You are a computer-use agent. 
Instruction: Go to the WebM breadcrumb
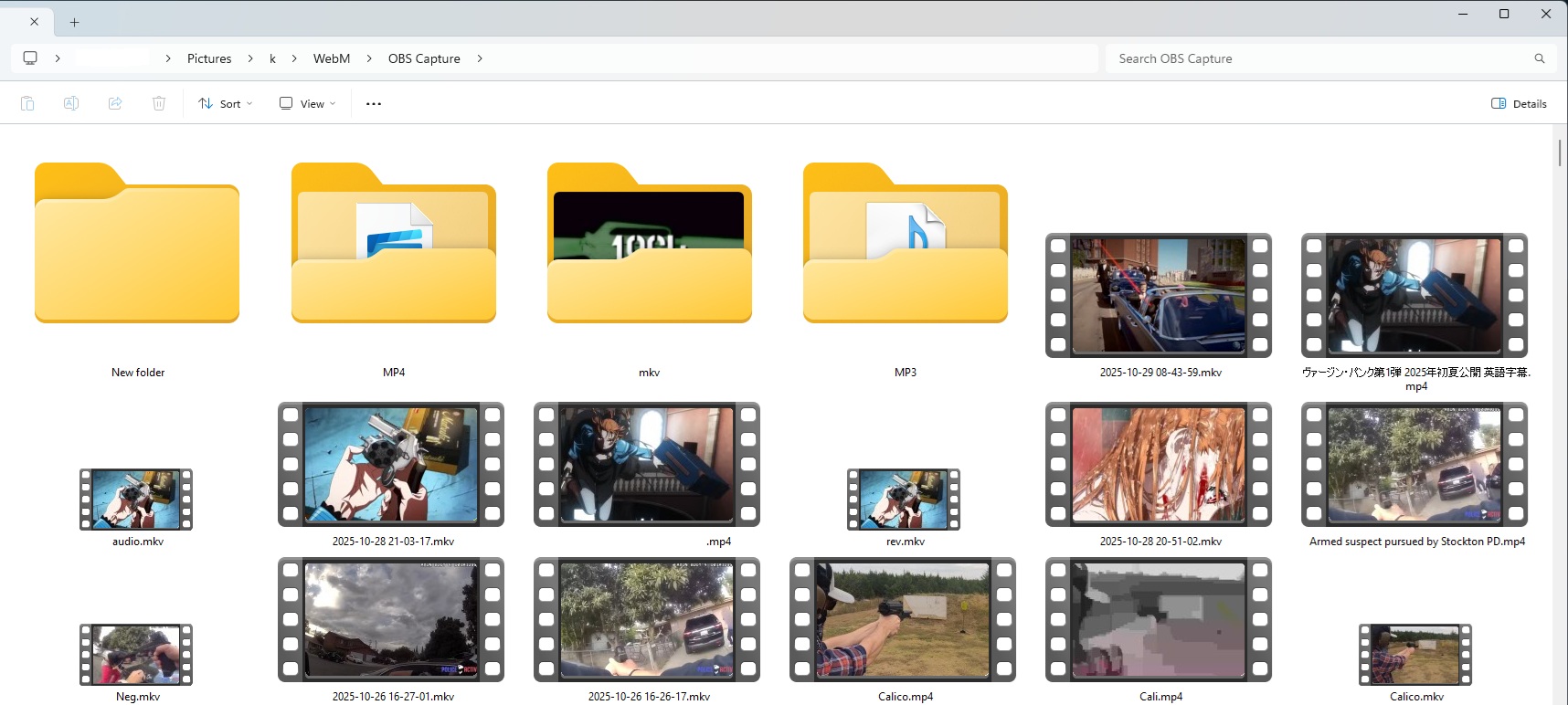tap(332, 58)
